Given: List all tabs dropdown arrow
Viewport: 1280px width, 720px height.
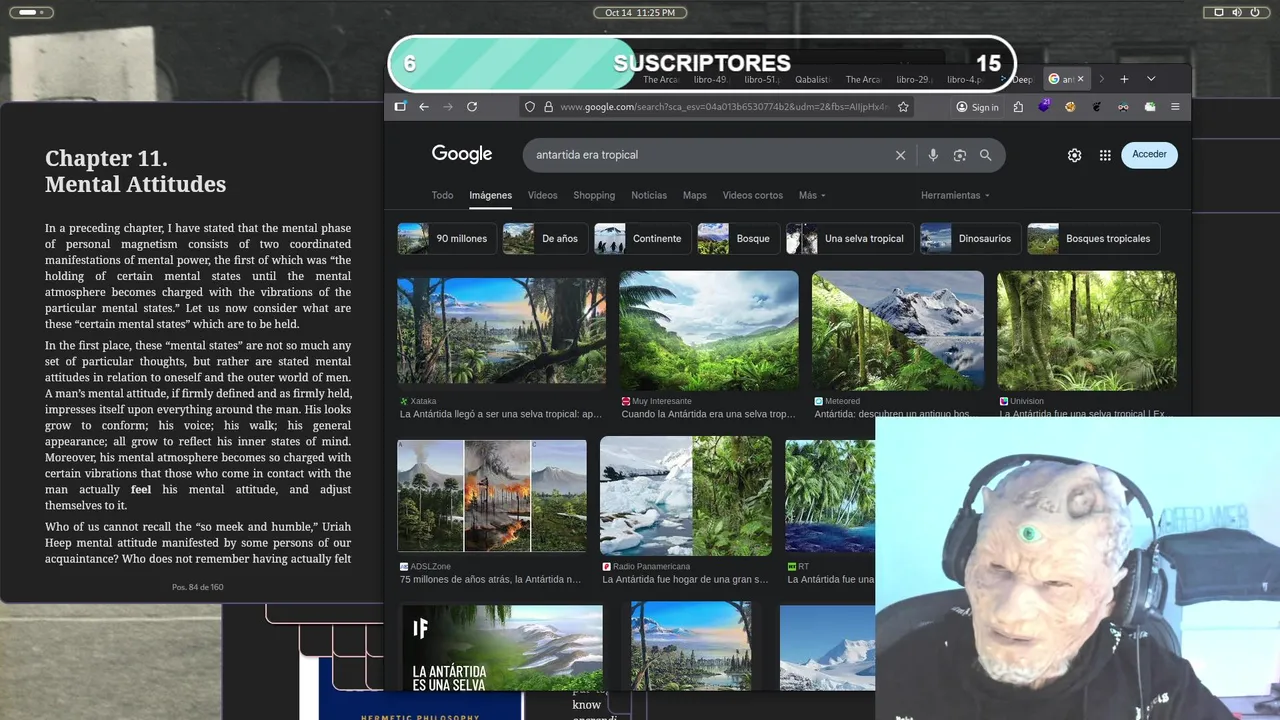Looking at the screenshot, I should [1151, 79].
